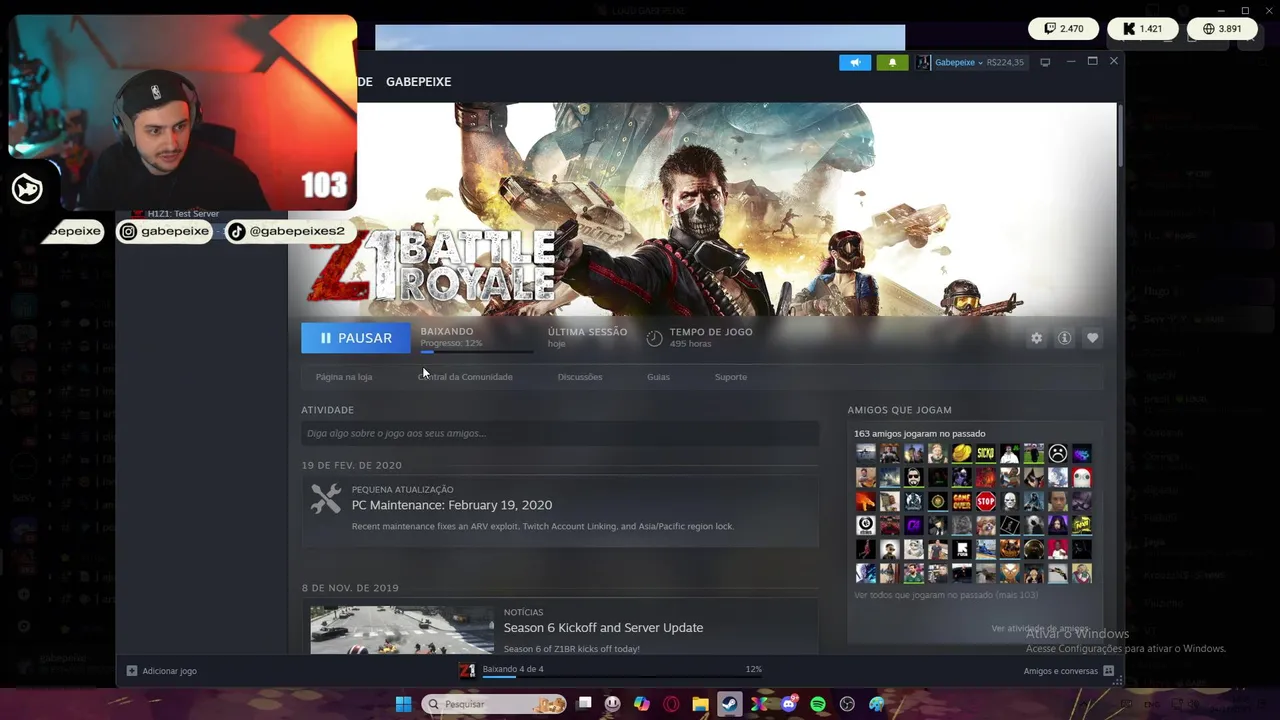
Task: Open Task View on the taskbar
Action: [x=585, y=704]
